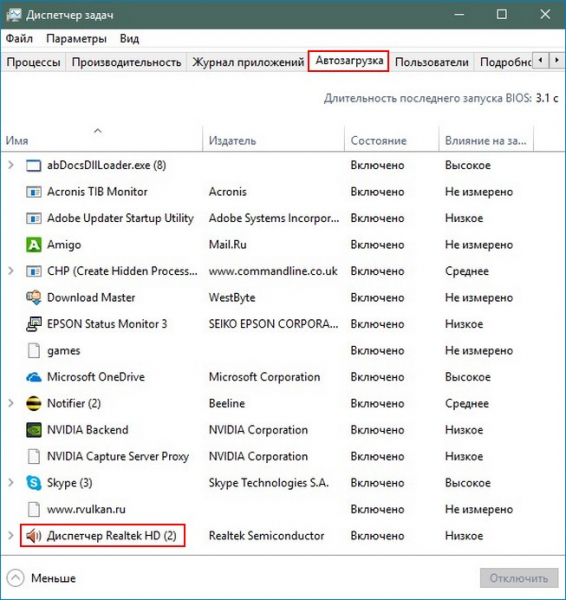Switch to the Производительность tab
Image resolution: width=566 pixels, height=600 pixels.
click(126, 62)
